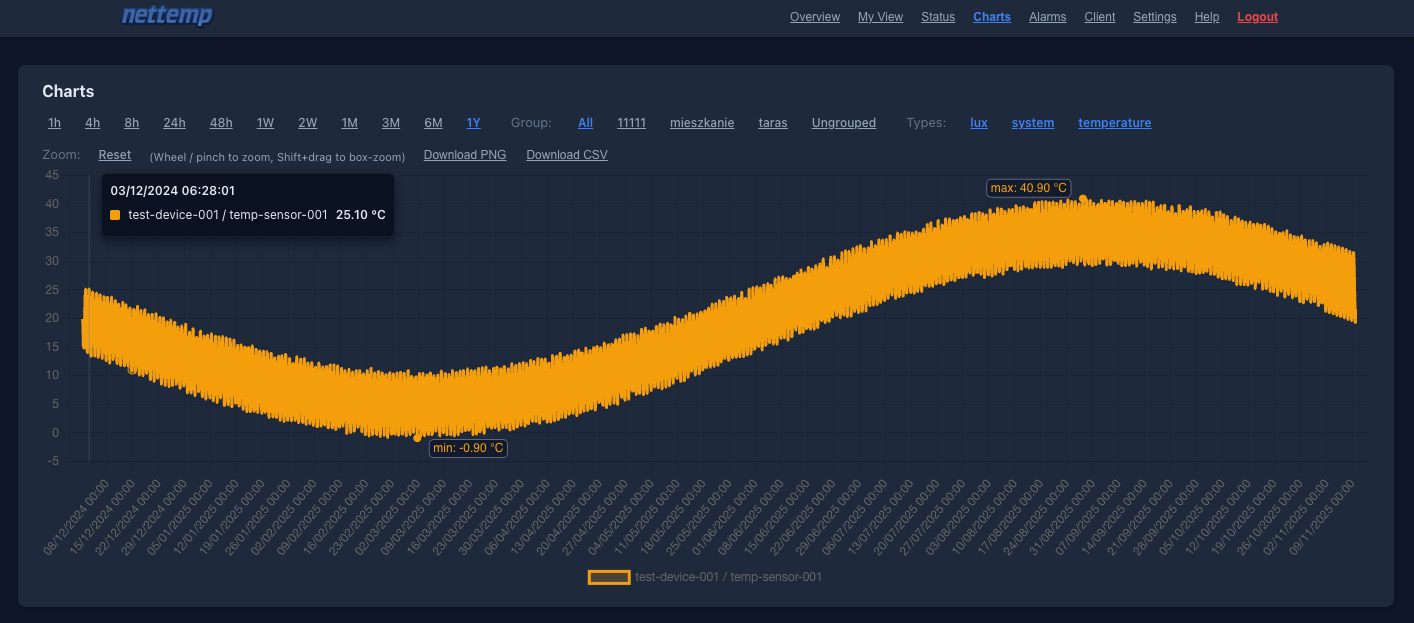Select the 6M time range
The height and width of the screenshot is (623, 1414).
click(433, 122)
